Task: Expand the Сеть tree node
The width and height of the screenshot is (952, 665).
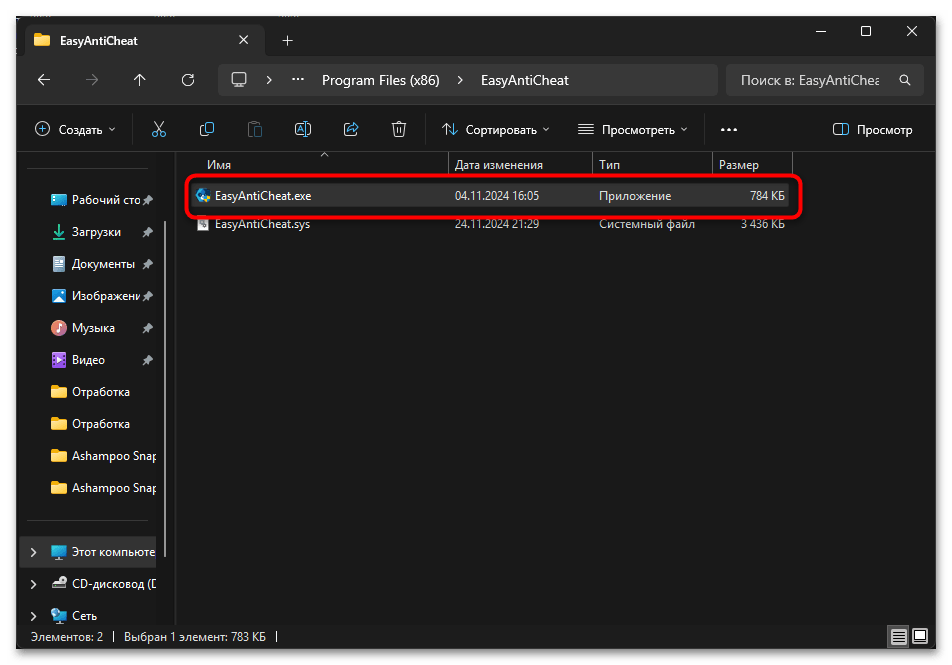Action: point(33,616)
